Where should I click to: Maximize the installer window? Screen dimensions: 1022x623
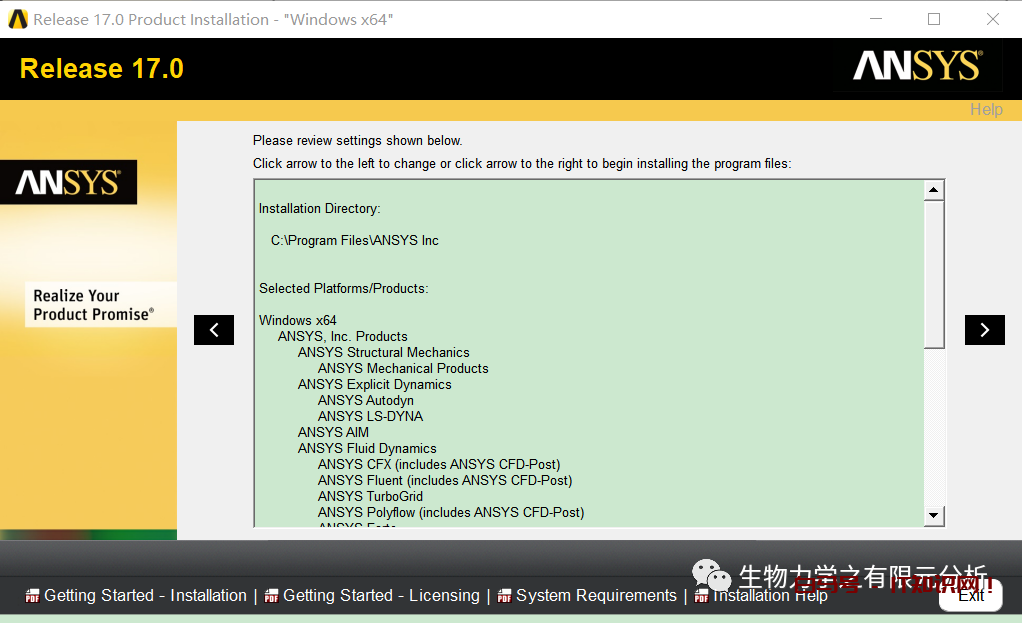point(934,19)
